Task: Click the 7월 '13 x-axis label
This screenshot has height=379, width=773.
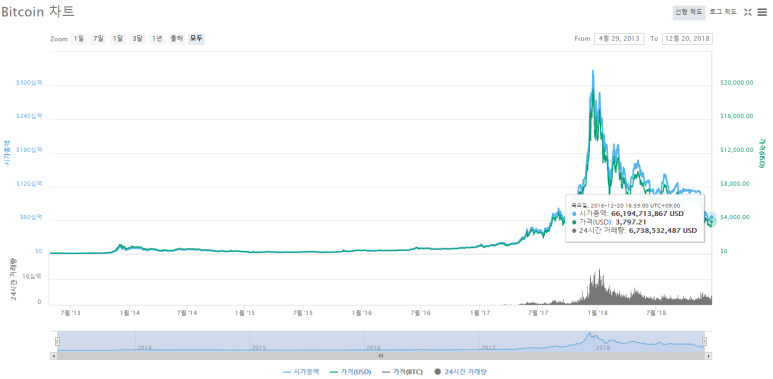Action: [69, 312]
